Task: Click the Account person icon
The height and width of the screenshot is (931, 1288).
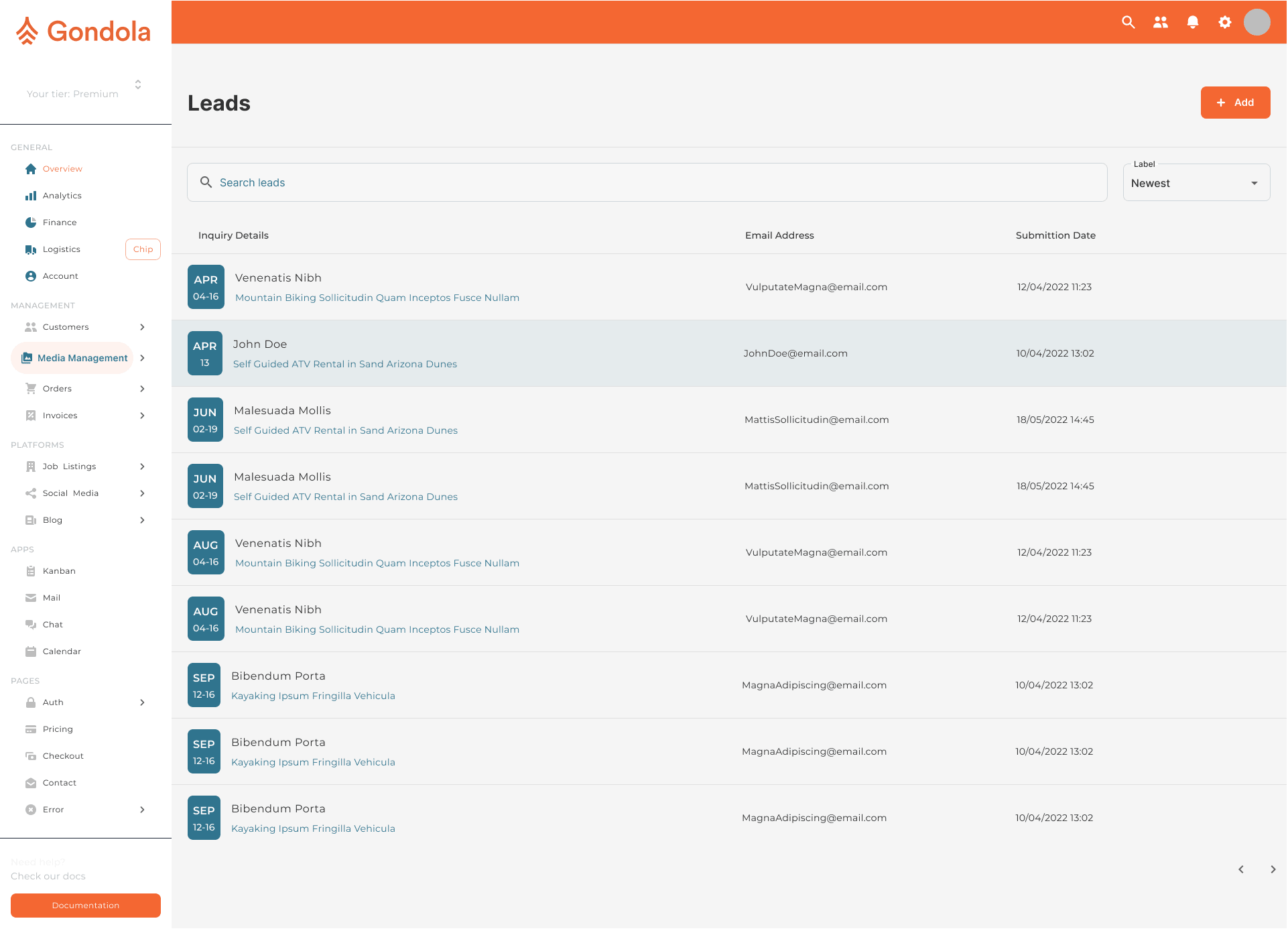Action: pyautogui.click(x=31, y=276)
